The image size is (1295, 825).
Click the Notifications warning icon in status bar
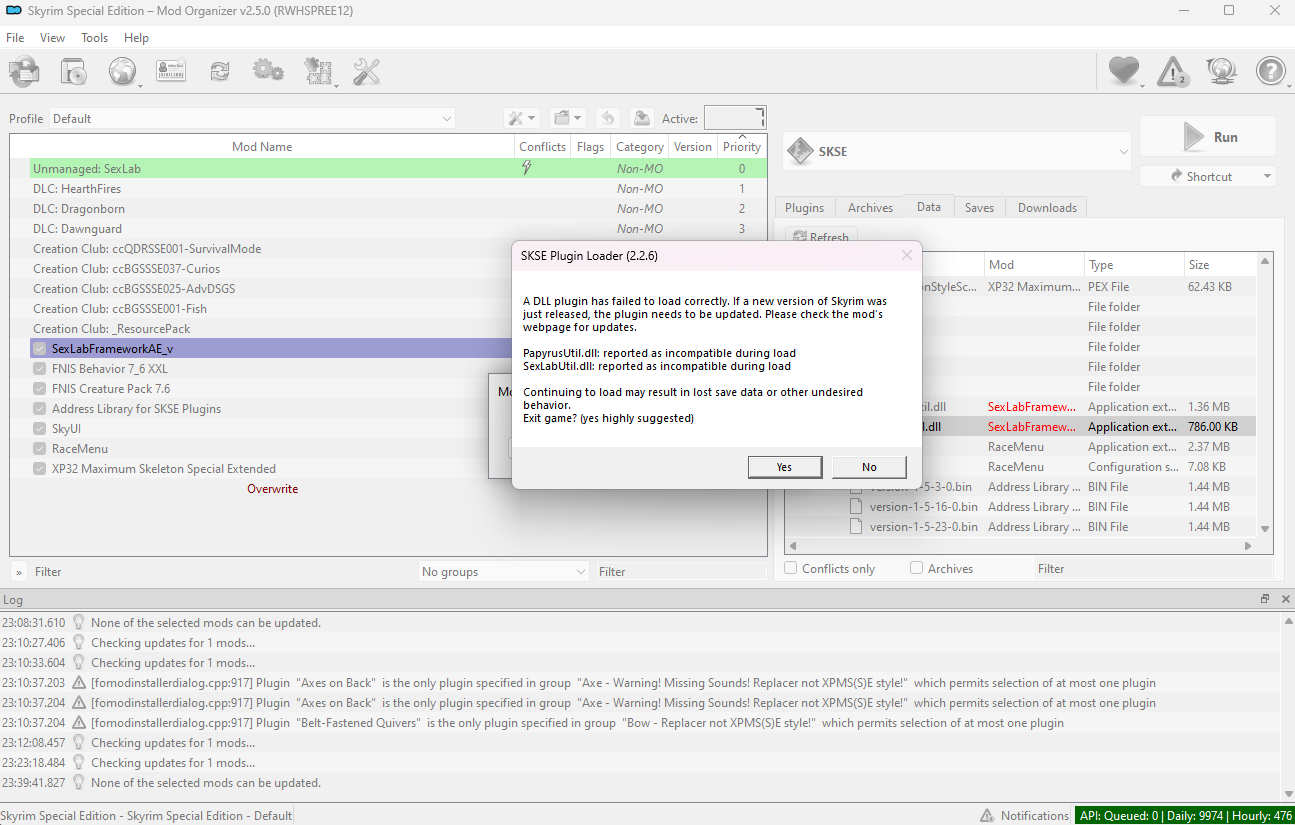987,815
